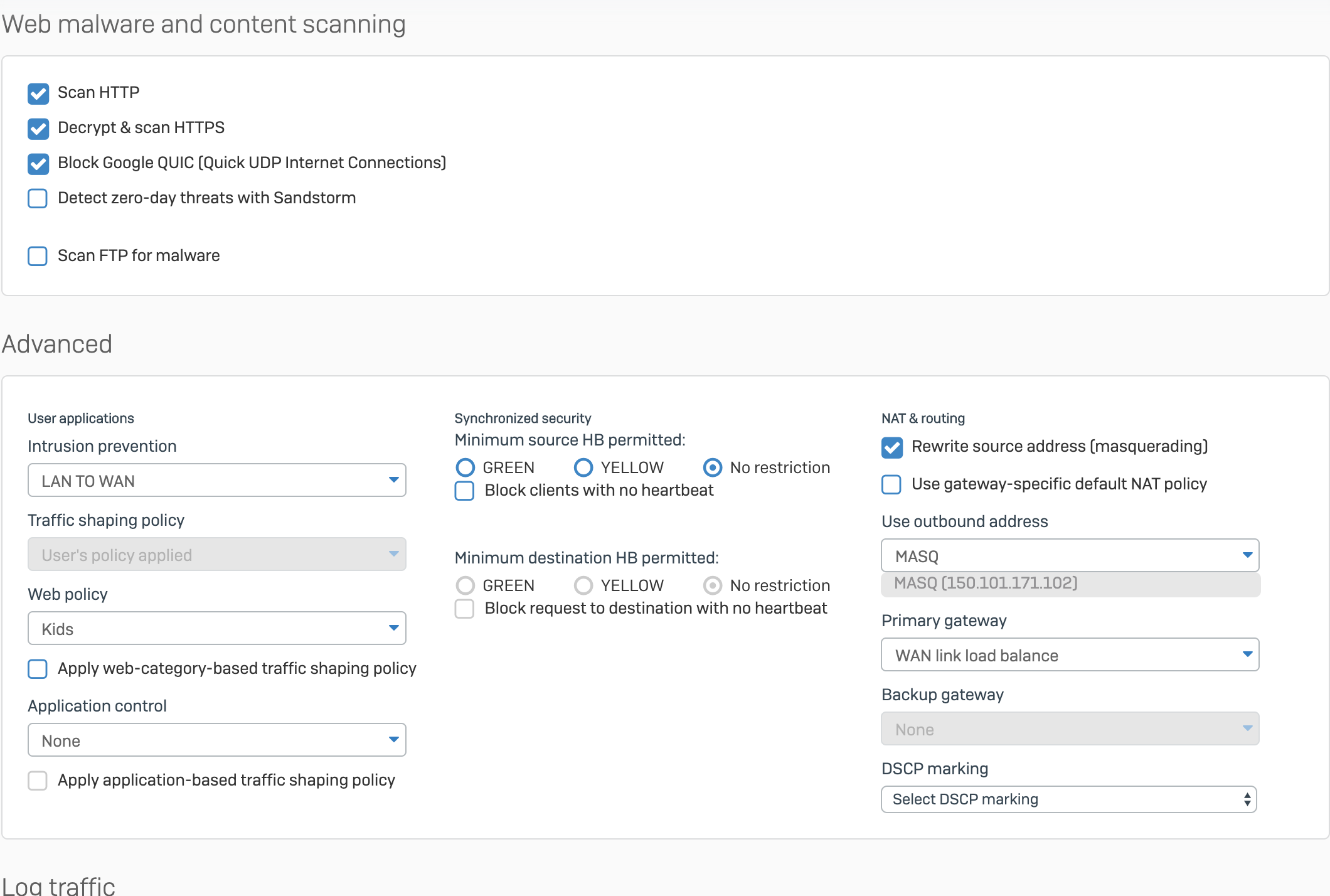This screenshot has height=896, width=1330.
Task: Uncheck the Scan HTTP checkbox
Action: (x=38, y=93)
